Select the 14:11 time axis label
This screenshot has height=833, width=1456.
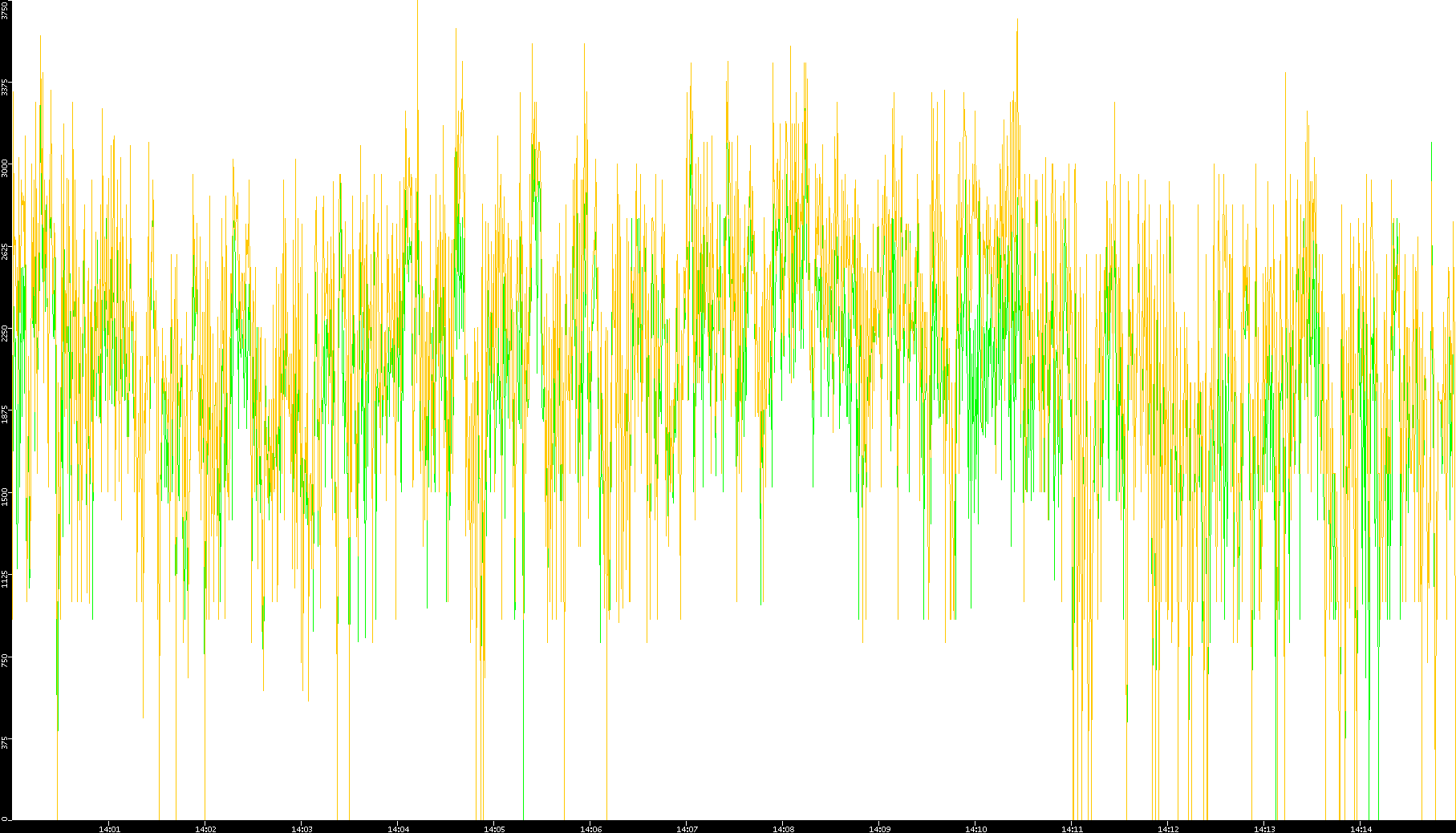coord(1072,829)
